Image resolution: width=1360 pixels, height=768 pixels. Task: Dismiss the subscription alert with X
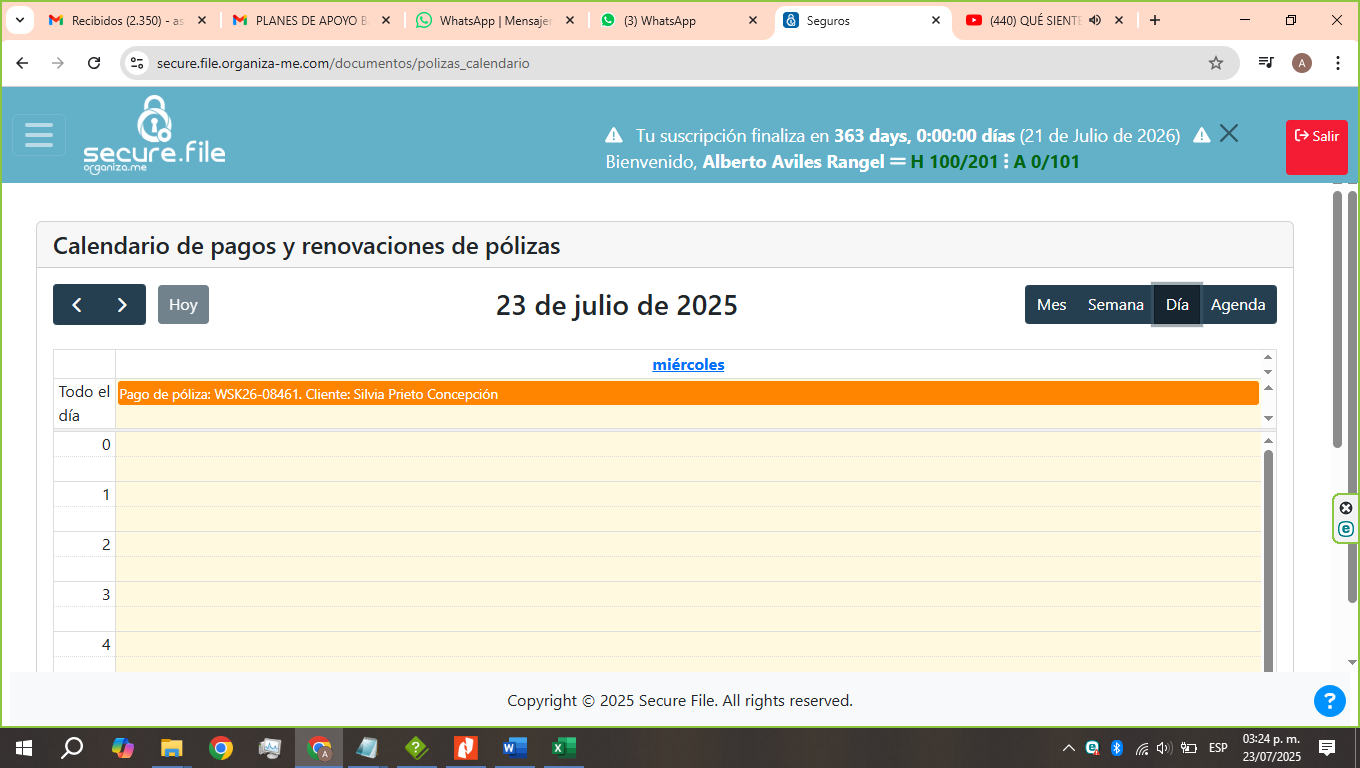point(1229,134)
